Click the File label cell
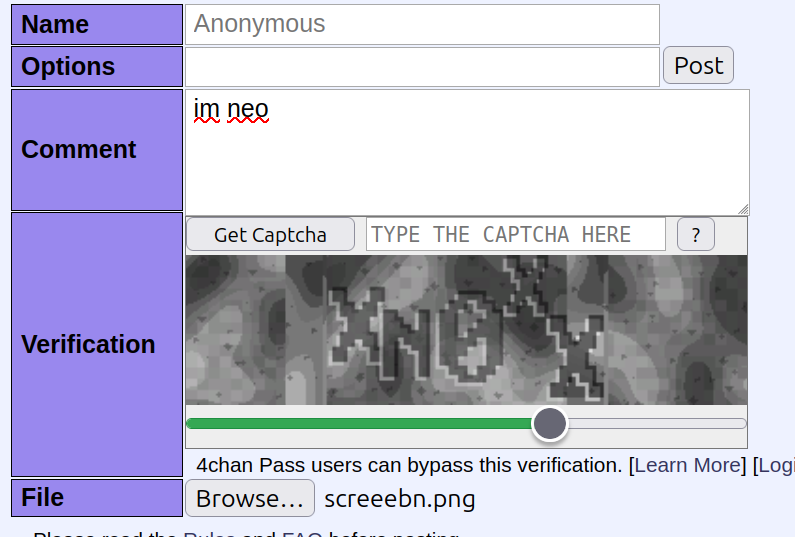Viewport: 795px width, 537px height. pyautogui.click(x=97, y=497)
